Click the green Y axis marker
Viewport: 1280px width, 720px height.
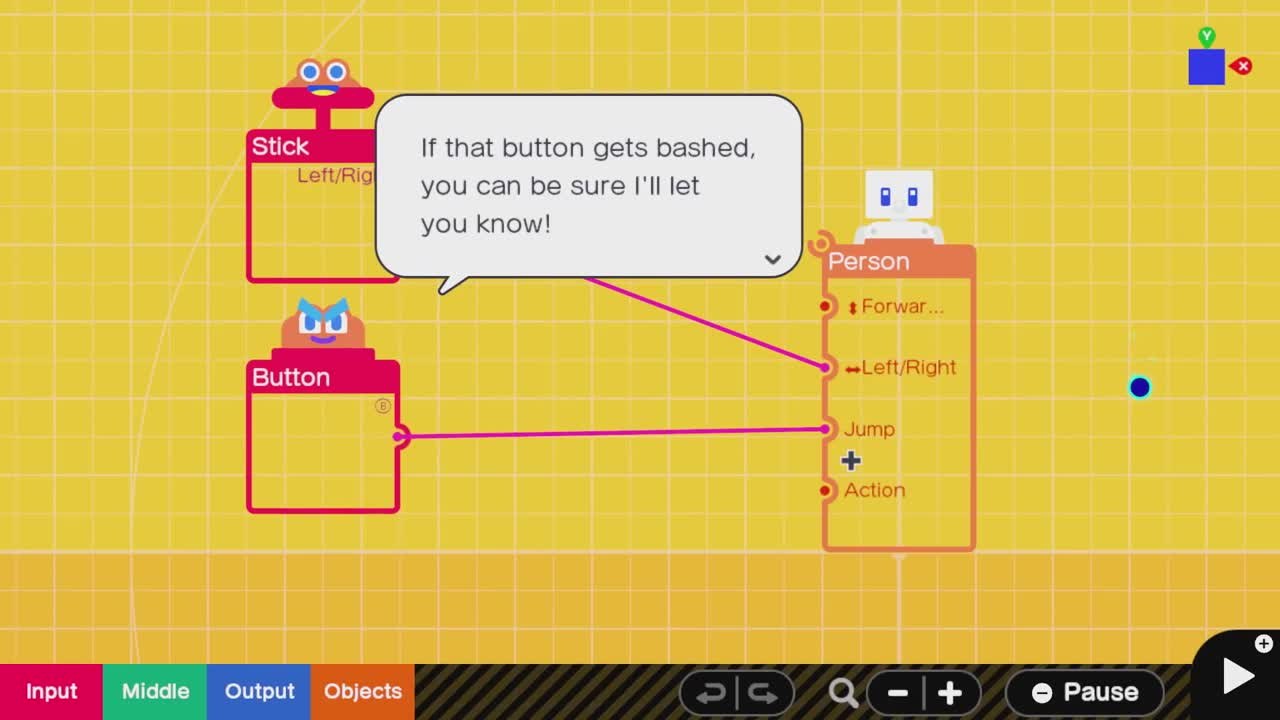click(x=1207, y=37)
